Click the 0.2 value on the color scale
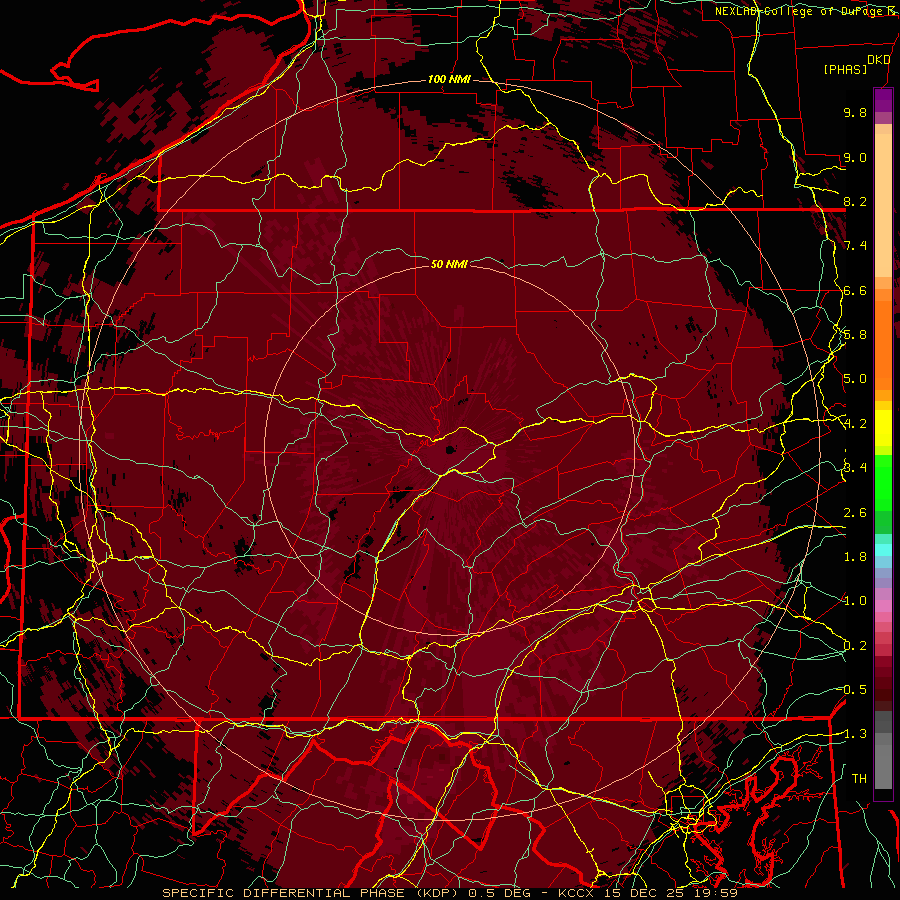 pos(855,646)
